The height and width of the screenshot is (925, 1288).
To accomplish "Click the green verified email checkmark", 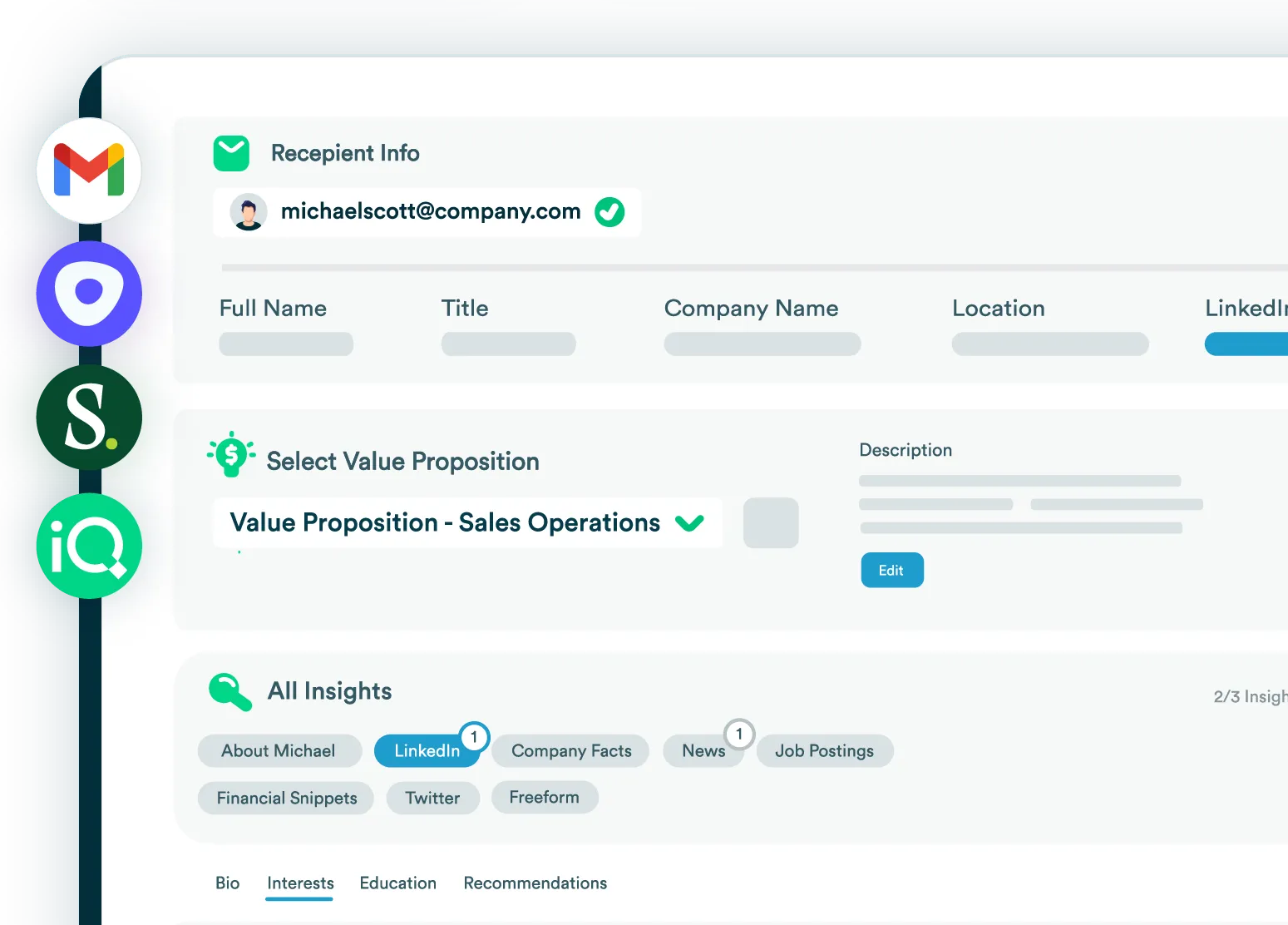I will click(x=609, y=212).
